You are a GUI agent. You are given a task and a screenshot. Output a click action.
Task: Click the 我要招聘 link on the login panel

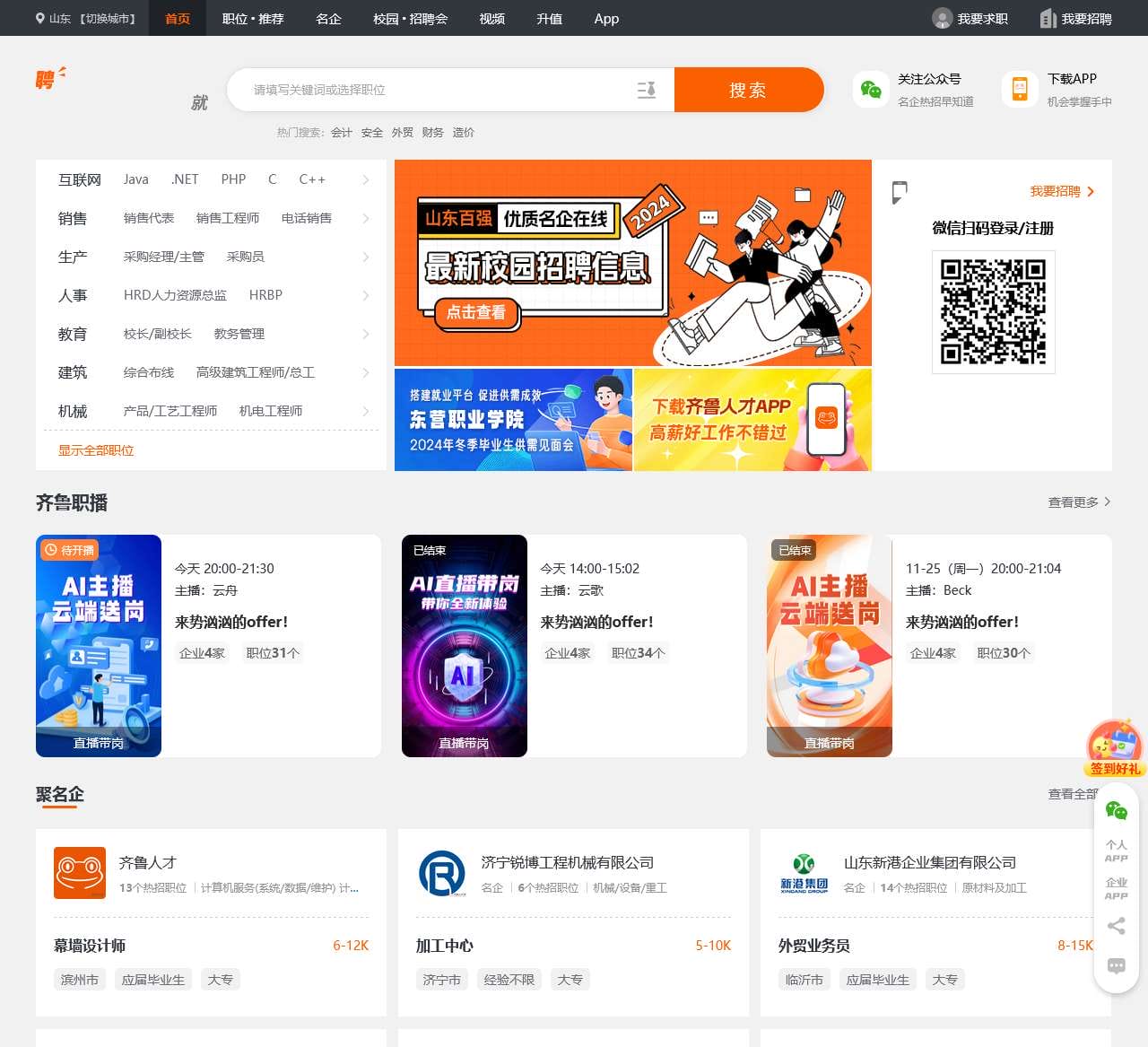click(x=1062, y=191)
